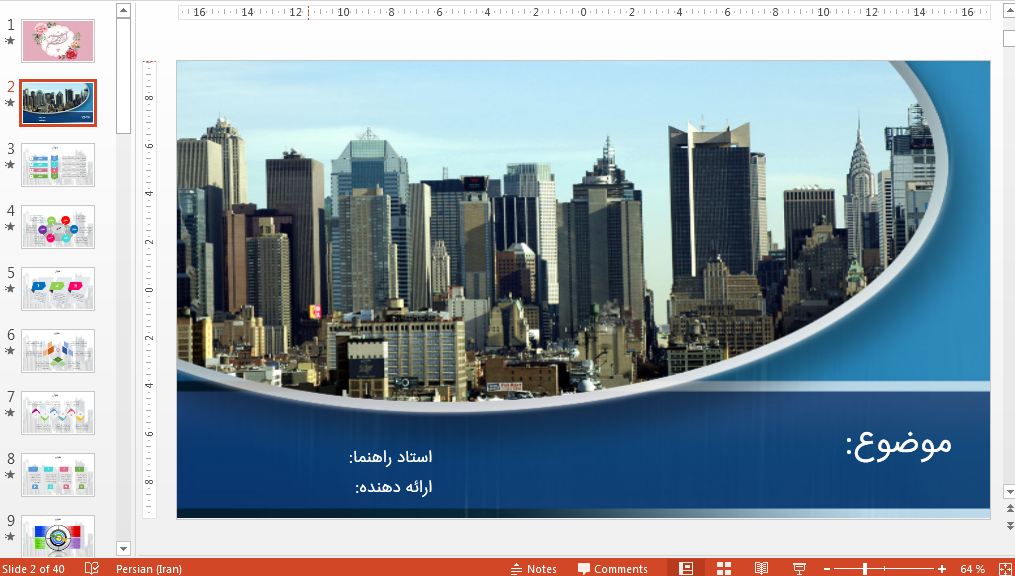This screenshot has width=1015, height=576.
Task: Start Slide Show from status bar
Action: pos(799,568)
